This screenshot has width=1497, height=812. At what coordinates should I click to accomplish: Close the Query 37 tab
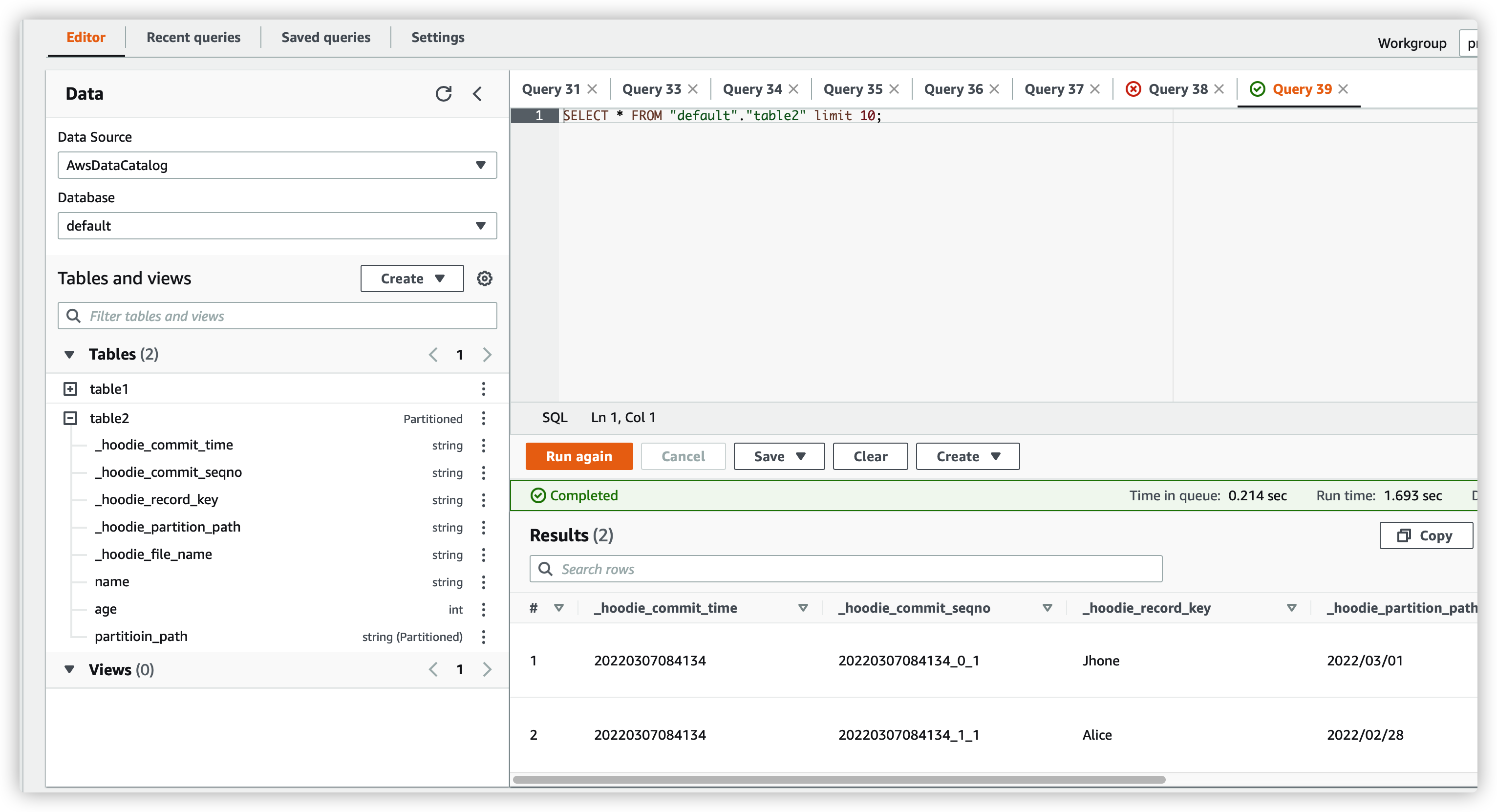pos(1095,89)
